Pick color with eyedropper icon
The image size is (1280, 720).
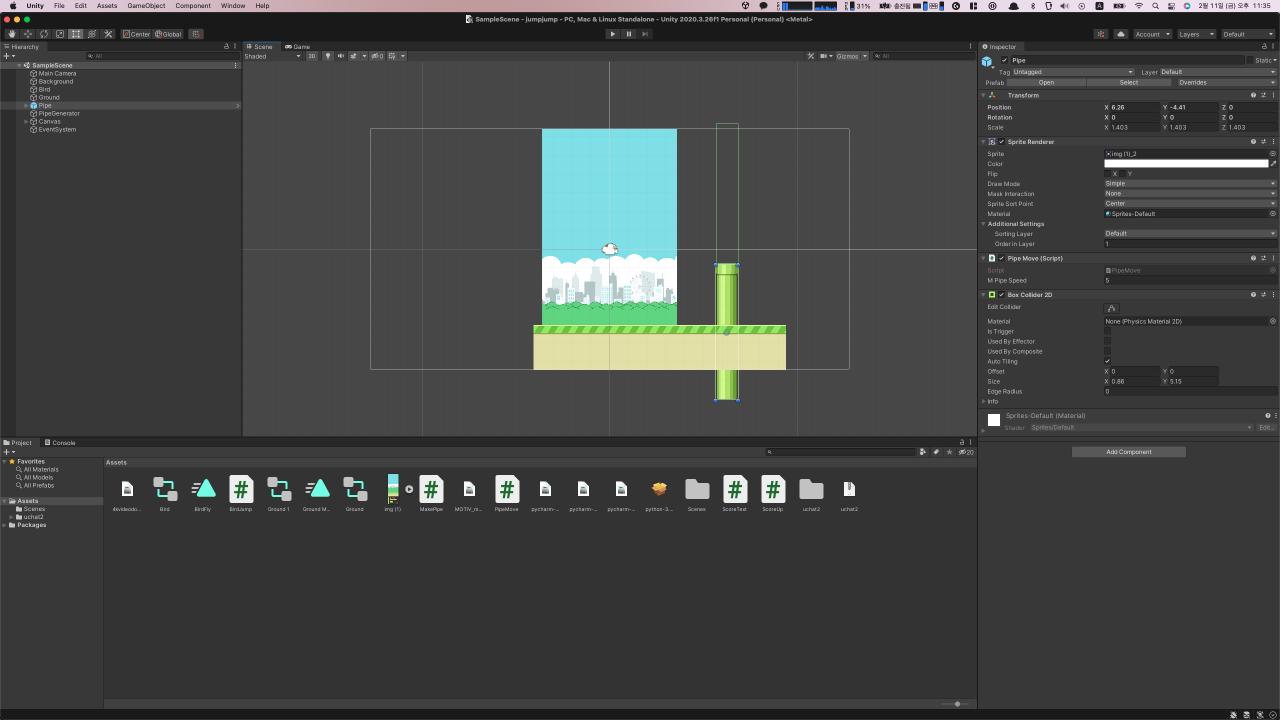1273,164
